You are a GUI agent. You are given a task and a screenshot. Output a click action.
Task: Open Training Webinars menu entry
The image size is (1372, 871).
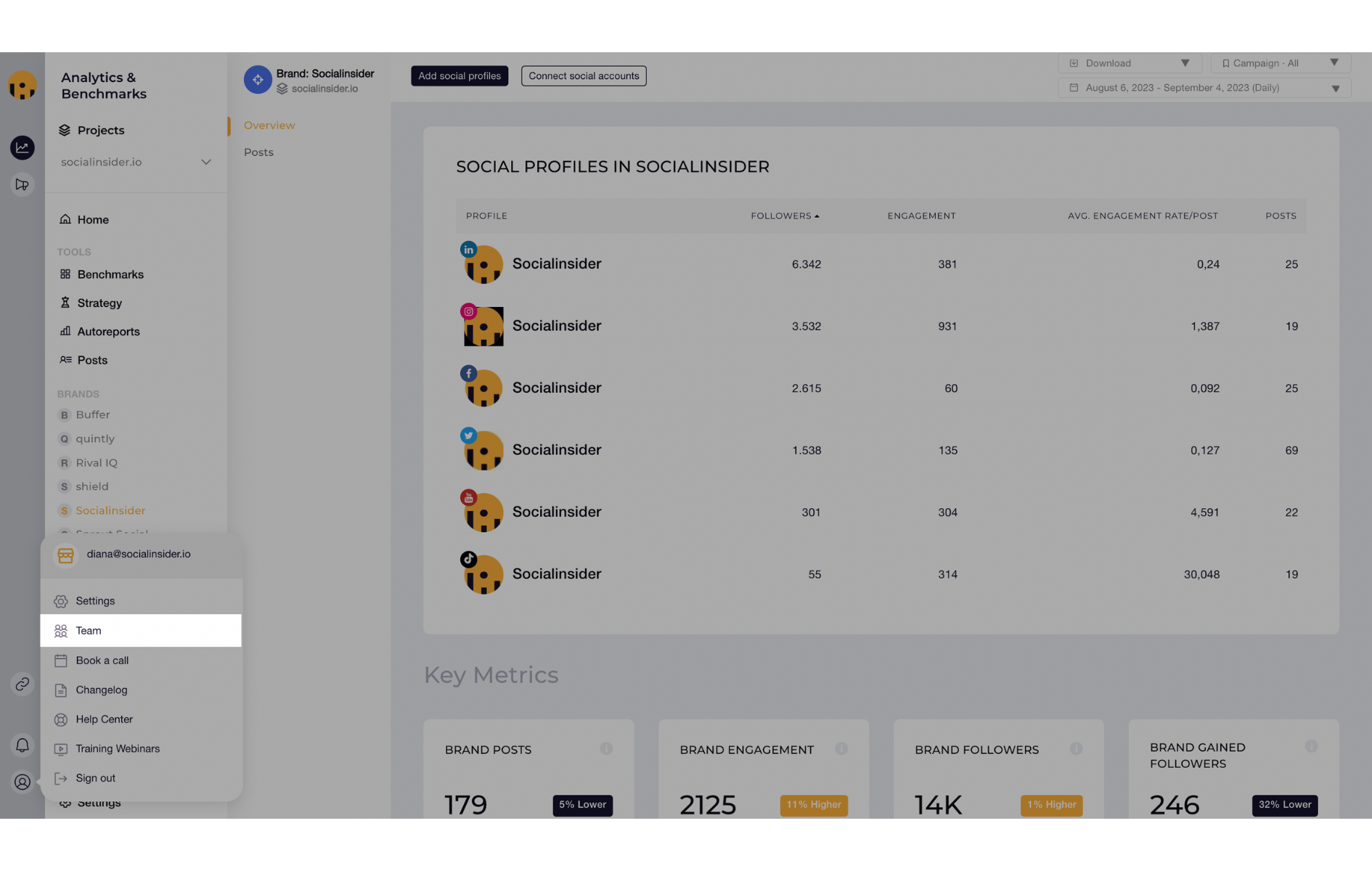click(141, 748)
